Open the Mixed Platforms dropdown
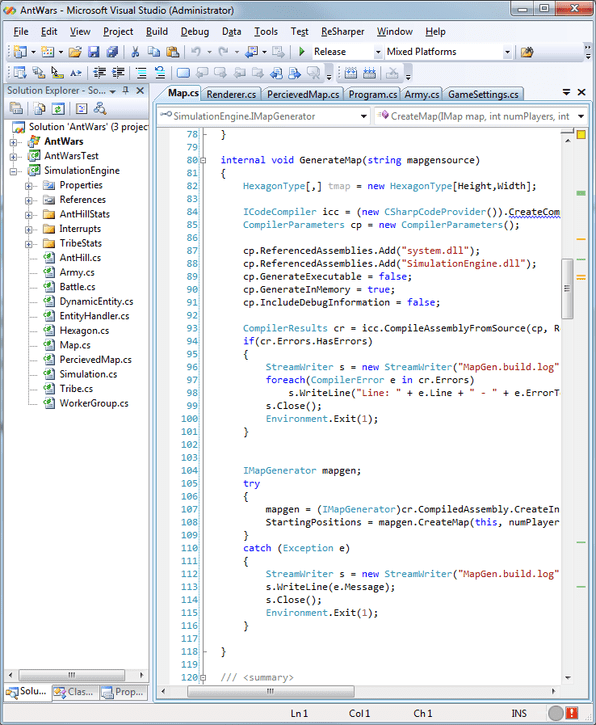The image size is (596, 725). 507,52
